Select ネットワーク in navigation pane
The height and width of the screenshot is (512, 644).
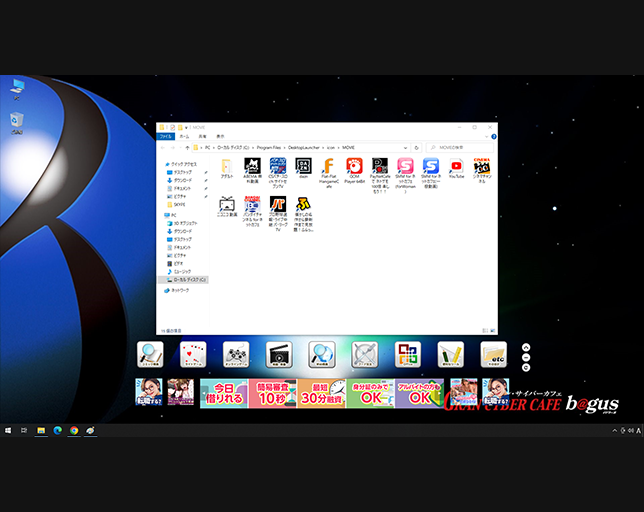tap(177, 290)
